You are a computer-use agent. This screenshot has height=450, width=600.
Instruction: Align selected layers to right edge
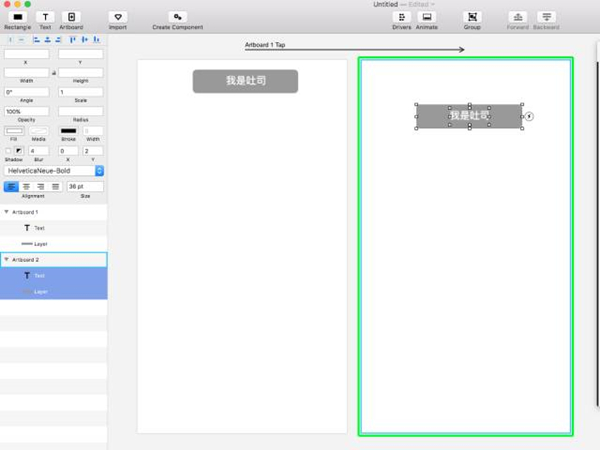tap(58, 39)
